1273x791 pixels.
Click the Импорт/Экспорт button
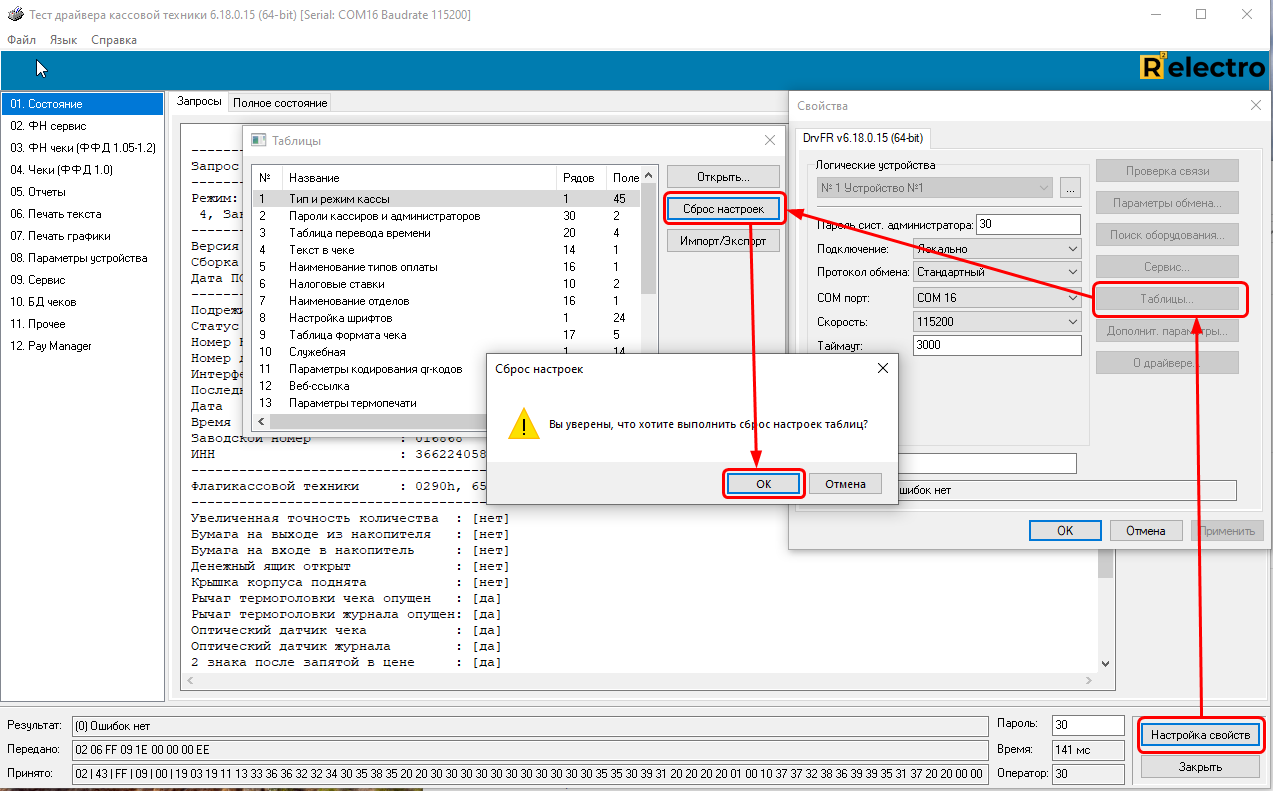tap(722, 241)
